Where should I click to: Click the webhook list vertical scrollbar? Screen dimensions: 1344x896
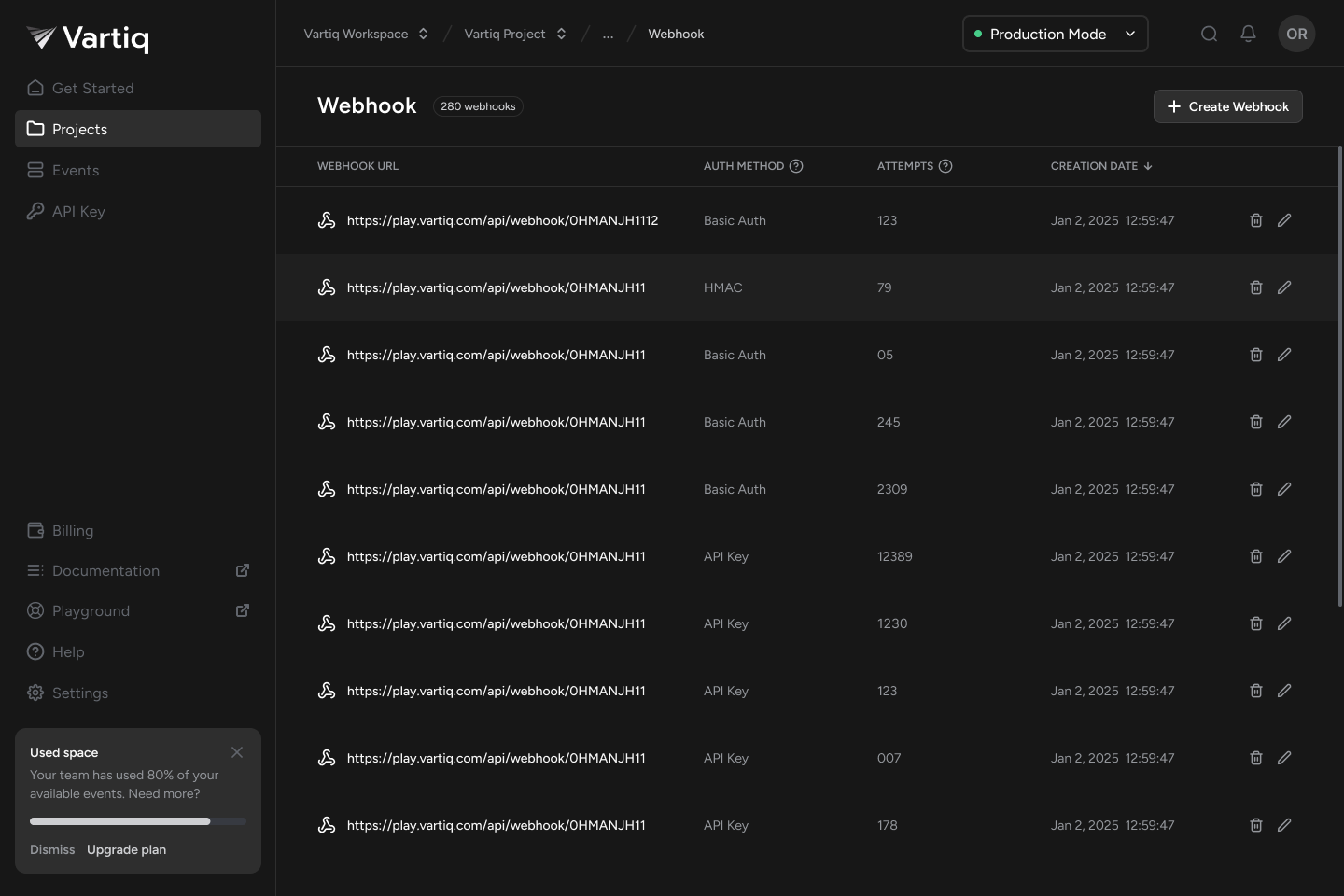click(x=1340, y=376)
